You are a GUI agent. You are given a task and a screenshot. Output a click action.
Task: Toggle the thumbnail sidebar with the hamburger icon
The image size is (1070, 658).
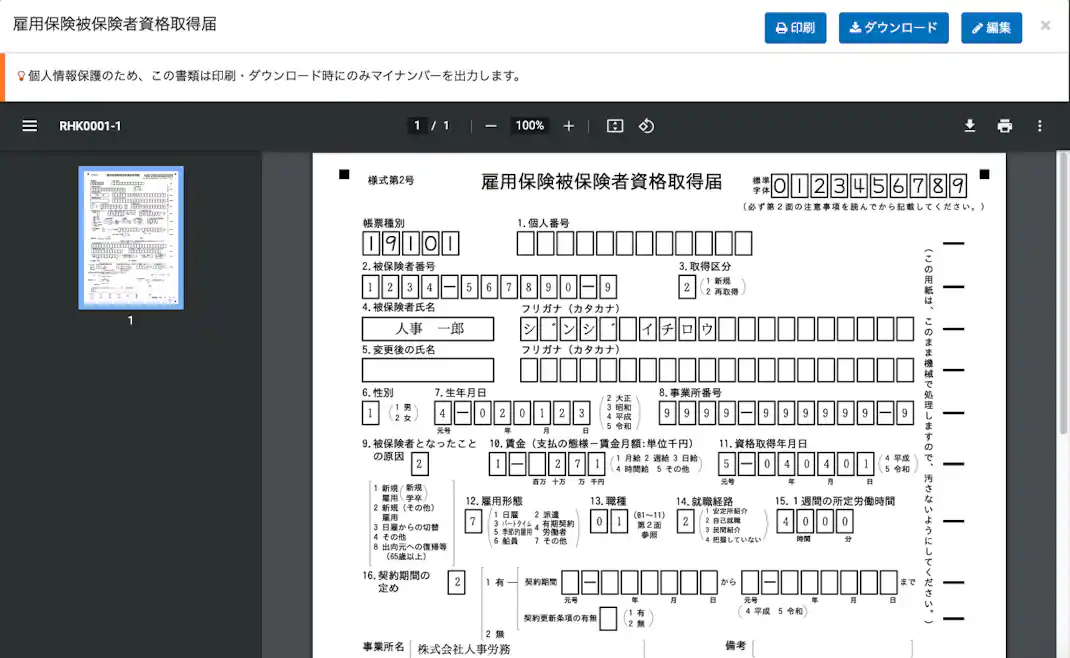29,126
